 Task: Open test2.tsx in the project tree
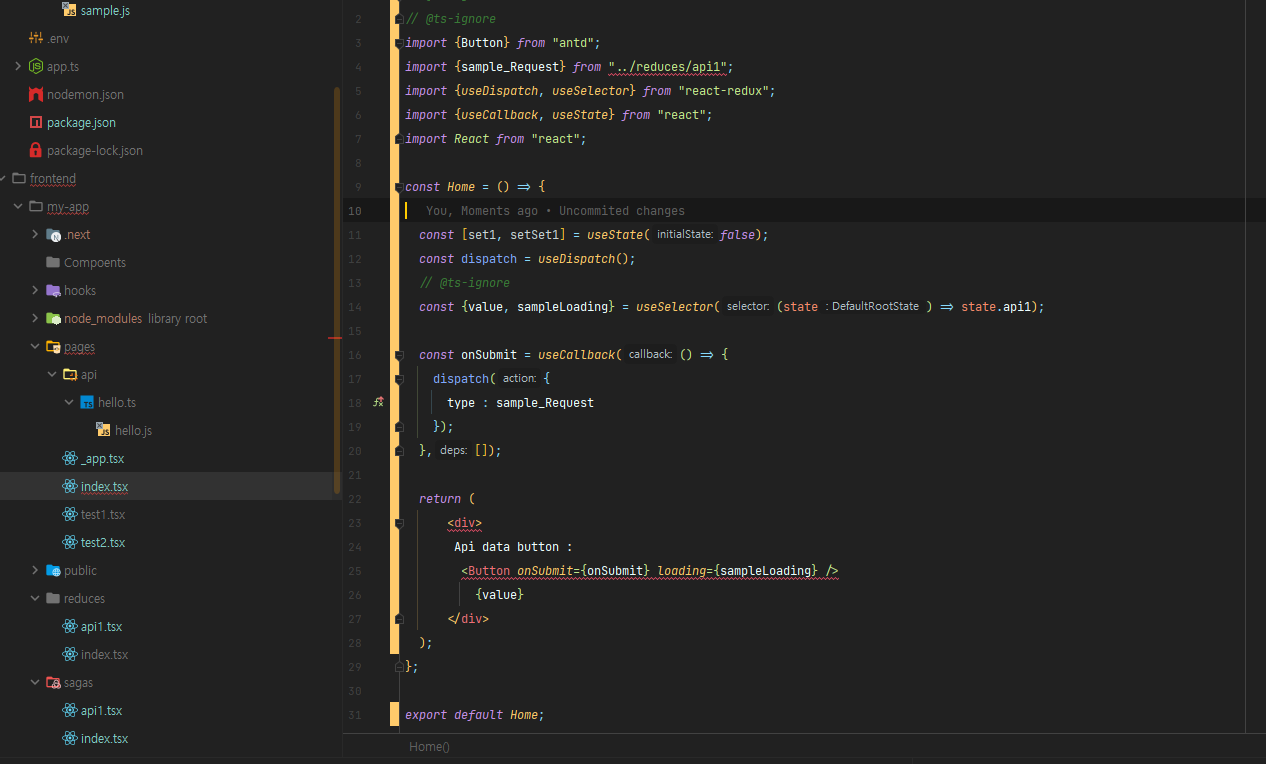[102, 542]
